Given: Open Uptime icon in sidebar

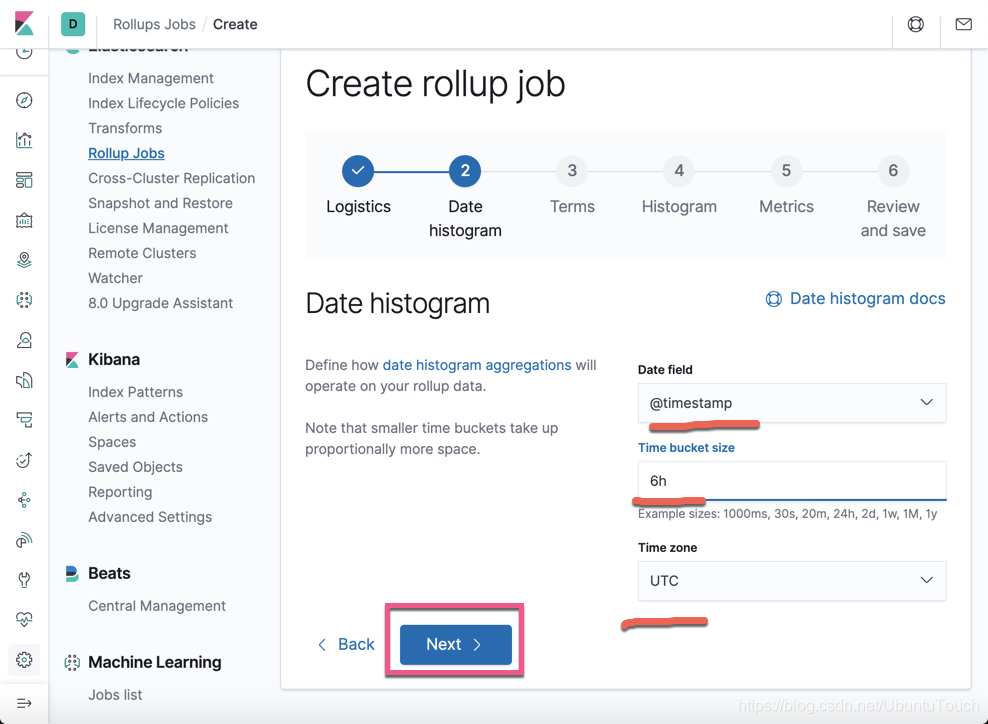Looking at the screenshot, I should (24, 460).
